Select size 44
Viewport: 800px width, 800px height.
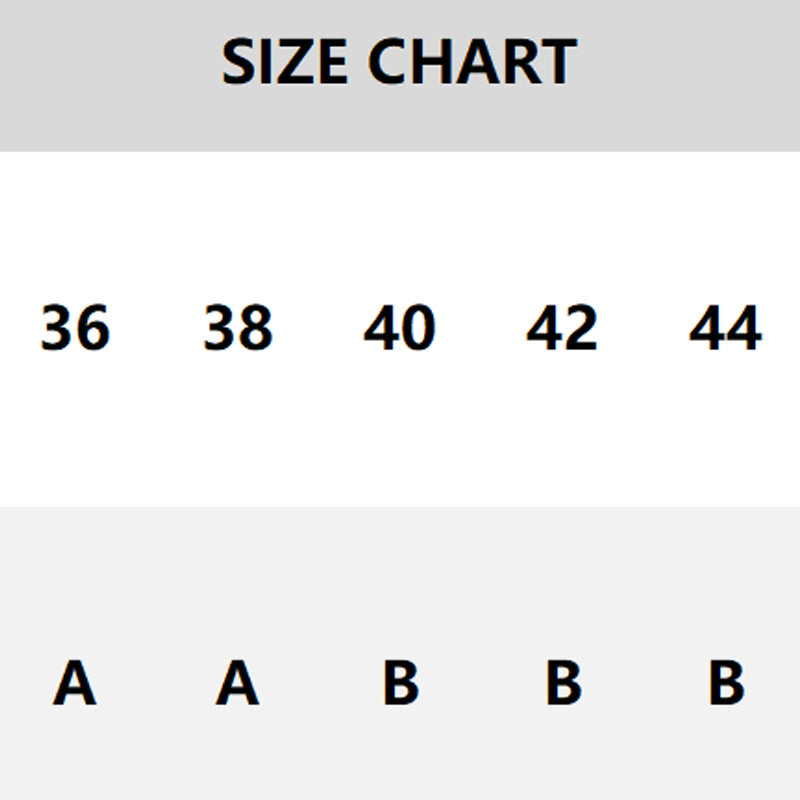(725, 328)
